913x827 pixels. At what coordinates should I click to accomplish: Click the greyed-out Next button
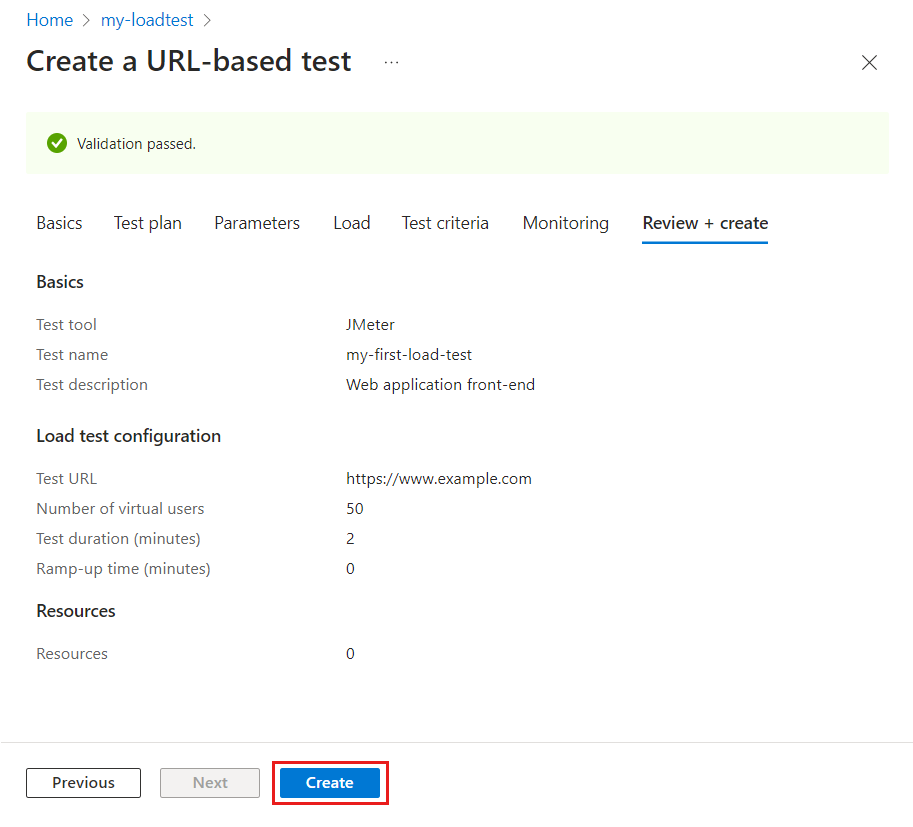tap(210, 783)
